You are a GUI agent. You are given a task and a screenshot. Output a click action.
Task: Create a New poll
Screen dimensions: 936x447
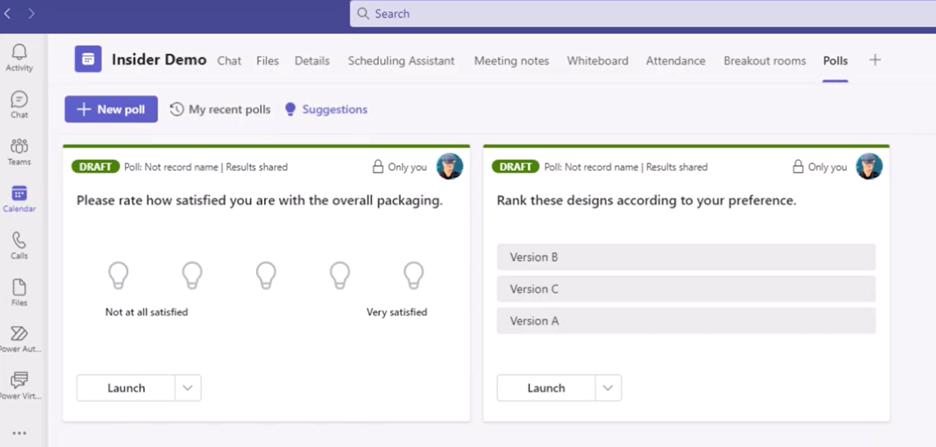click(x=111, y=109)
